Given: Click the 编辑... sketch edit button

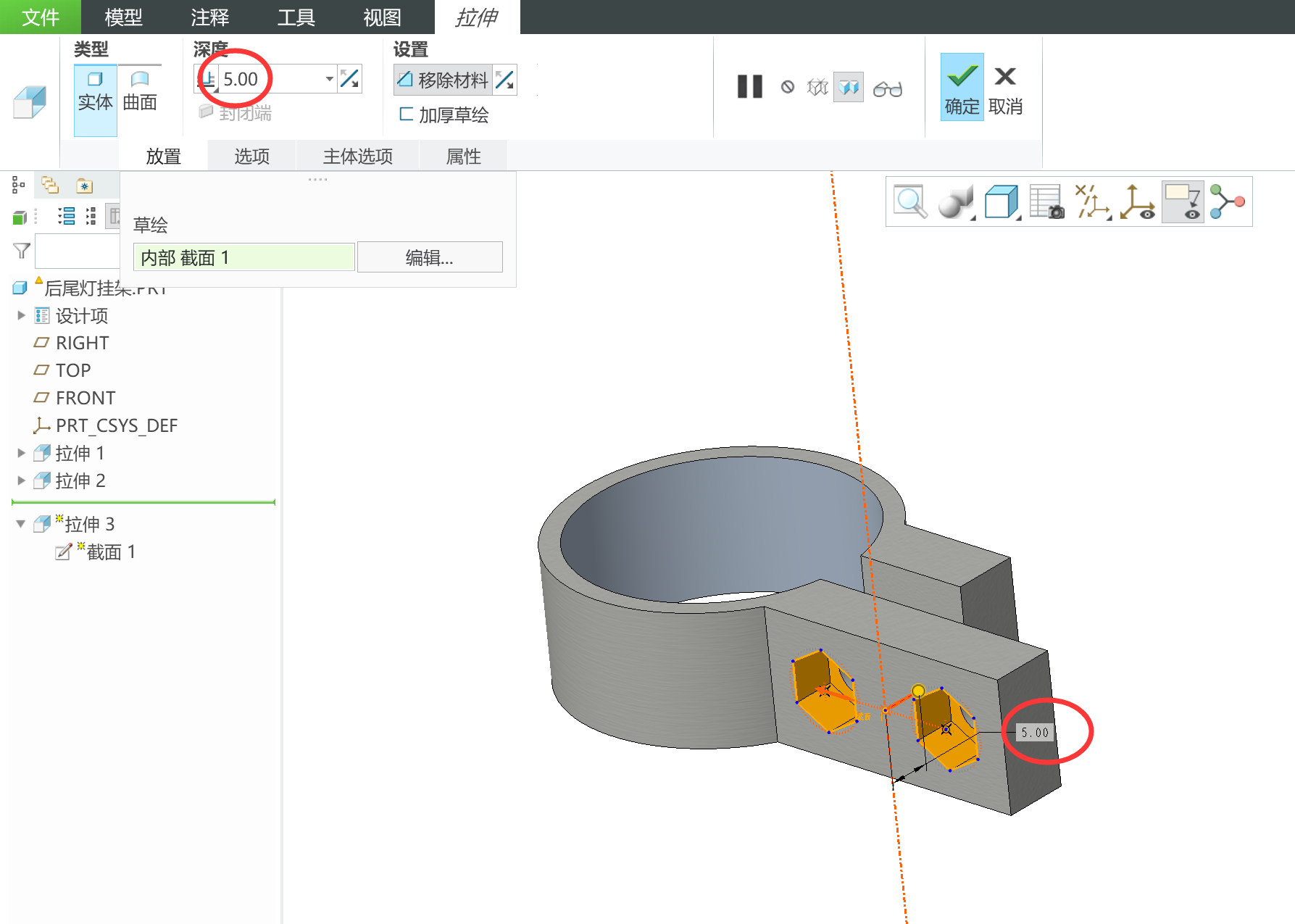Looking at the screenshot, I should pos(429,257).
